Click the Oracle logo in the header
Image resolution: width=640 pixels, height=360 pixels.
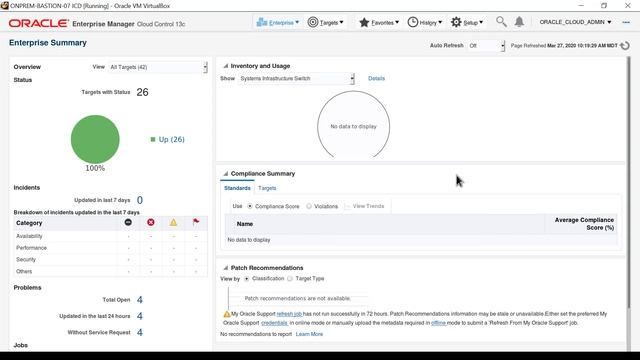coord(39,23)
